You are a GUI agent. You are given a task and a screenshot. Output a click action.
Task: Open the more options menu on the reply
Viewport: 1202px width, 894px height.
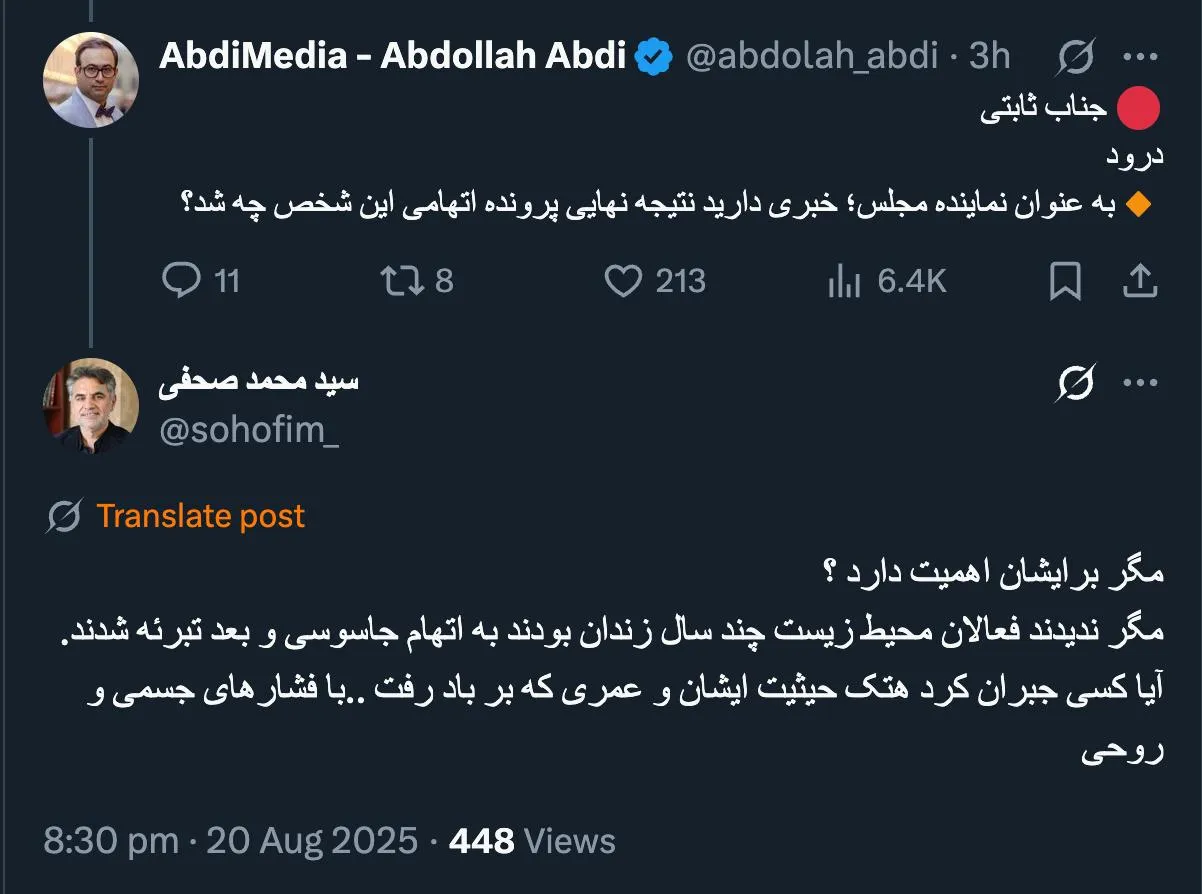[1140, 383]
